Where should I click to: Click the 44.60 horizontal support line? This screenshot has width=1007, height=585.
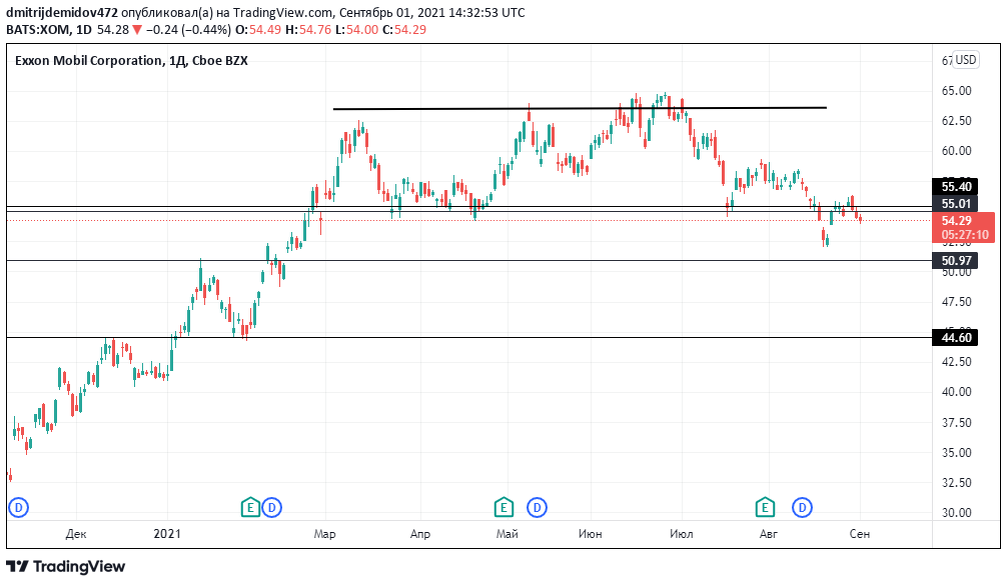click(469, 337)
